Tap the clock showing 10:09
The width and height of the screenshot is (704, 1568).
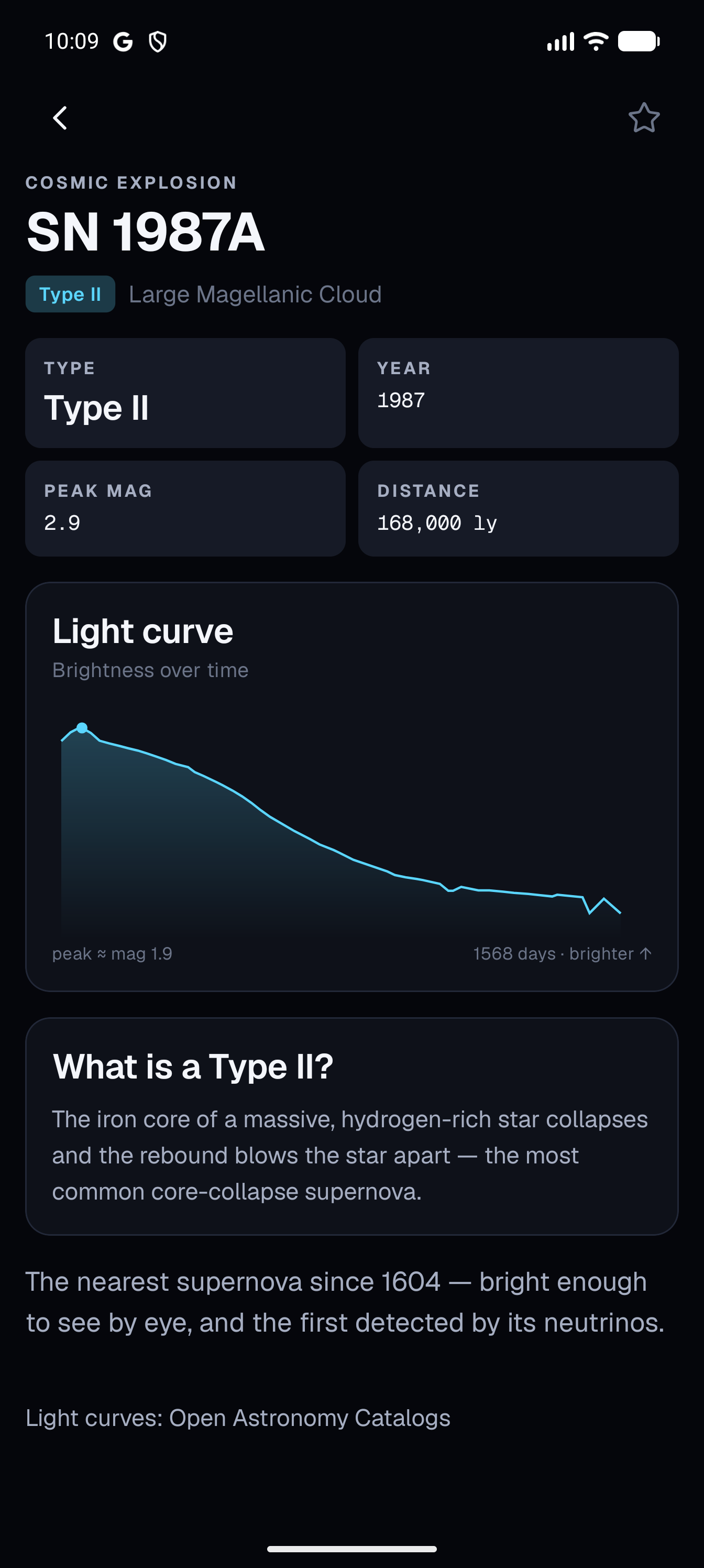tap(71, 41)
